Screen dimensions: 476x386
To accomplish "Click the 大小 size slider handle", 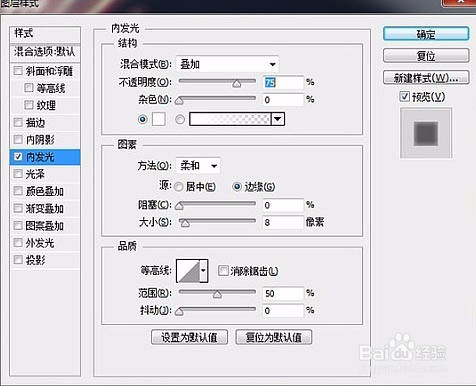I will (185, 223).
